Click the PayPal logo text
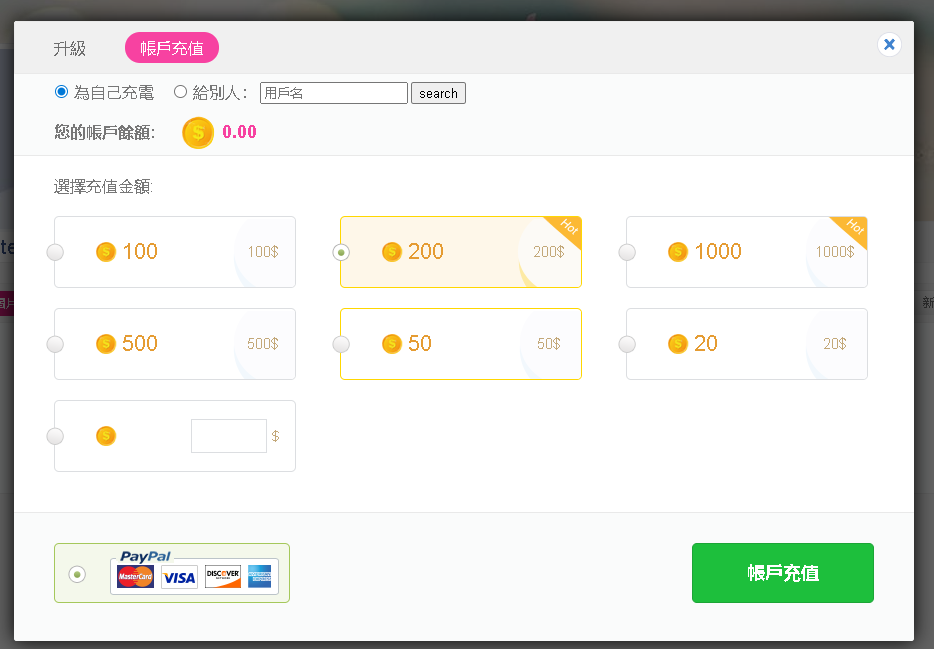Screen dimensions: 934x649 [x=145, y=556]
